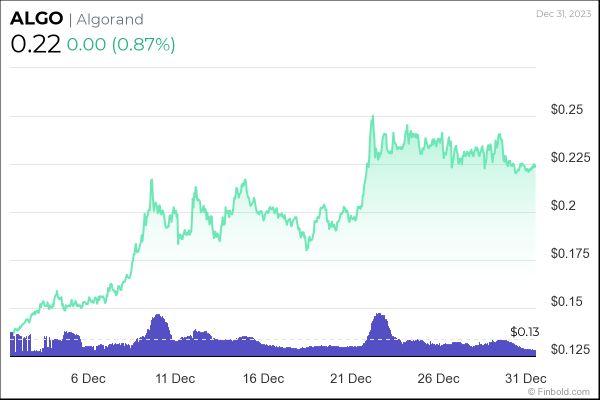Image resolution: width=600 pixels, height=400 pixels.
Task: Click the highest peak of the price line
Action: tap(373, 116)
